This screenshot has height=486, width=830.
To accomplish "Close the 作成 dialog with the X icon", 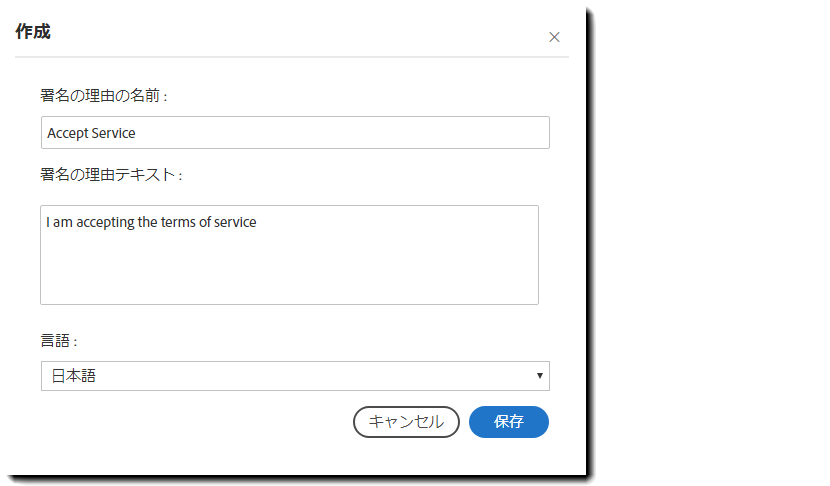I will click(554, 37).
